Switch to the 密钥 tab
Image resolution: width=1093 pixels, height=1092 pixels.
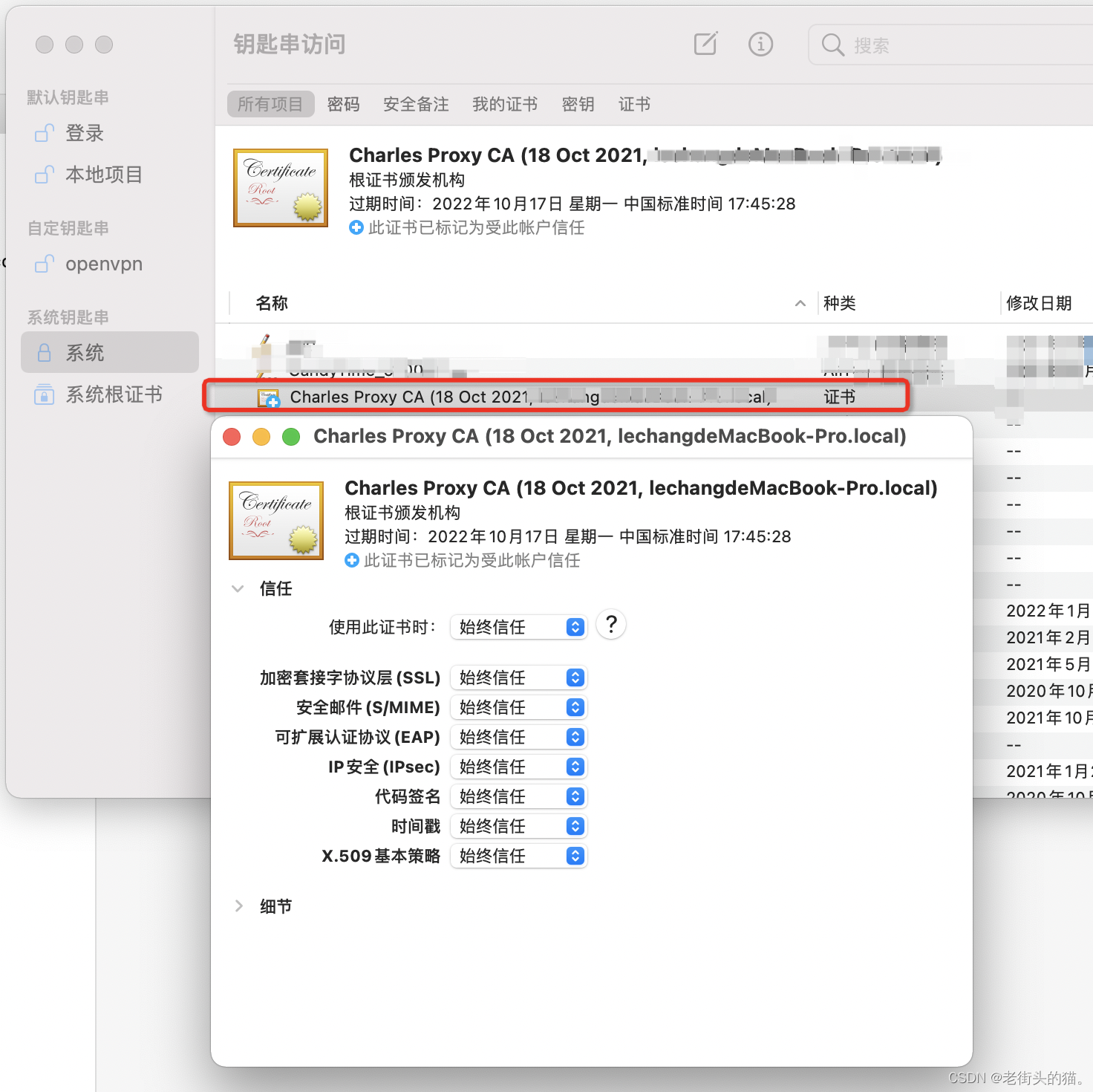click(578, 104)
